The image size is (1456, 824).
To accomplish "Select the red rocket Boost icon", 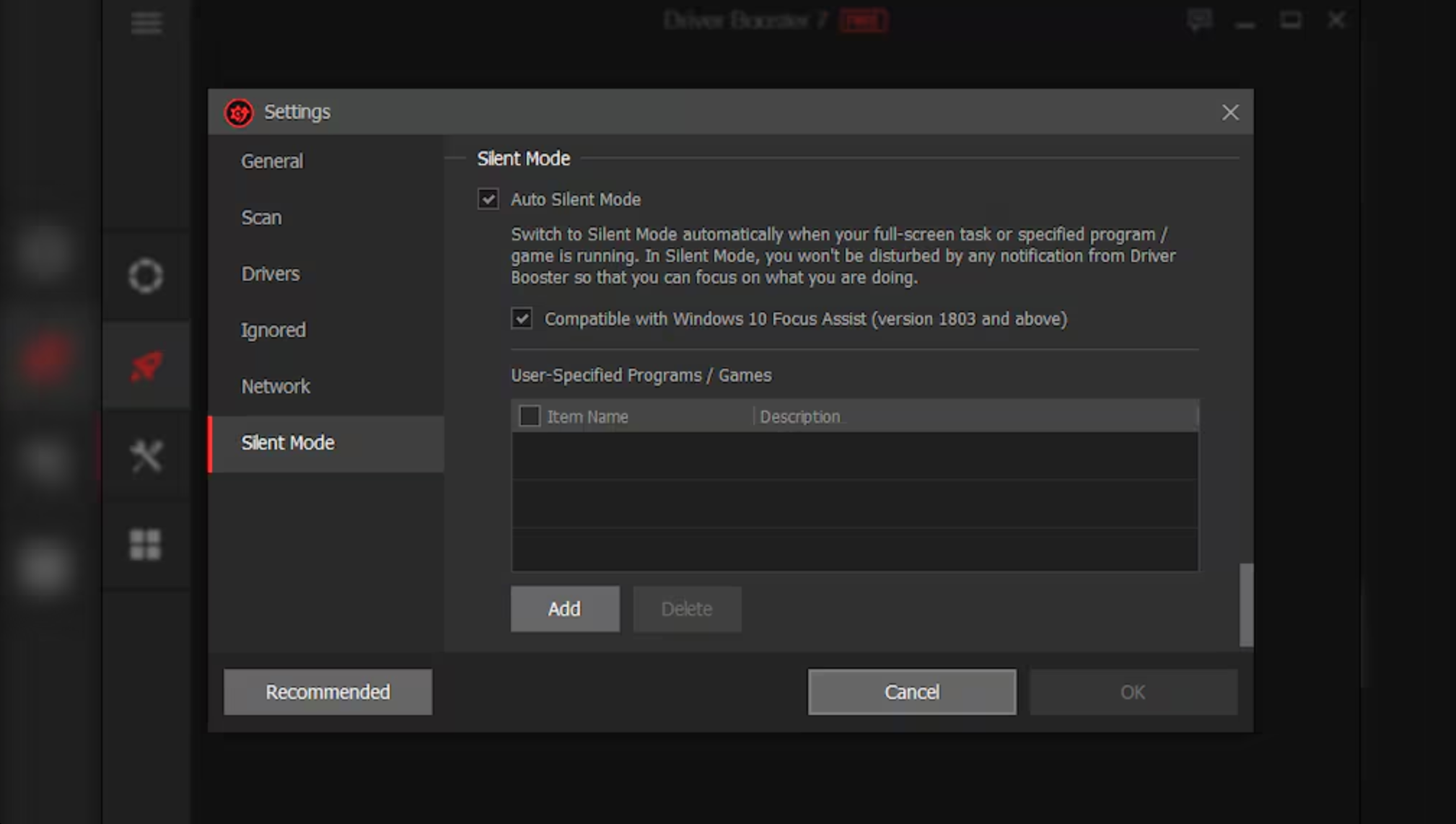I will [146, 366].
